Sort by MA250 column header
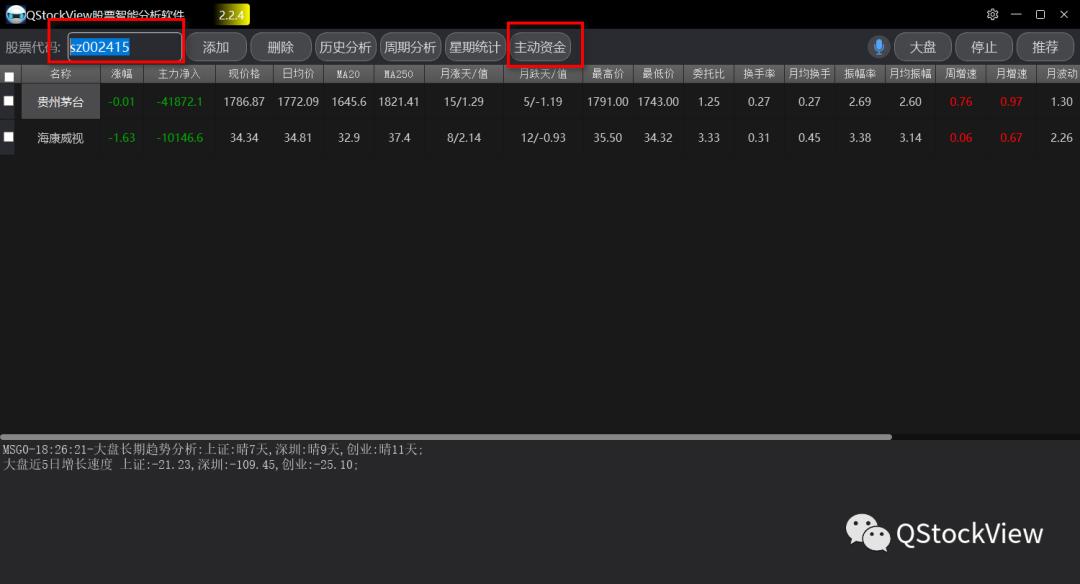The image size is (1080, 584). [399, 74]
